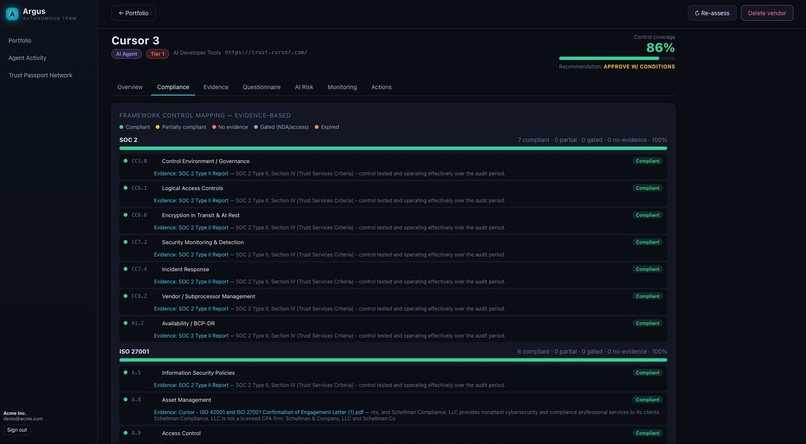This screenshot has width=806, height=444.
Task: Switch to the Evidence tab
Action: coord(216,87)
